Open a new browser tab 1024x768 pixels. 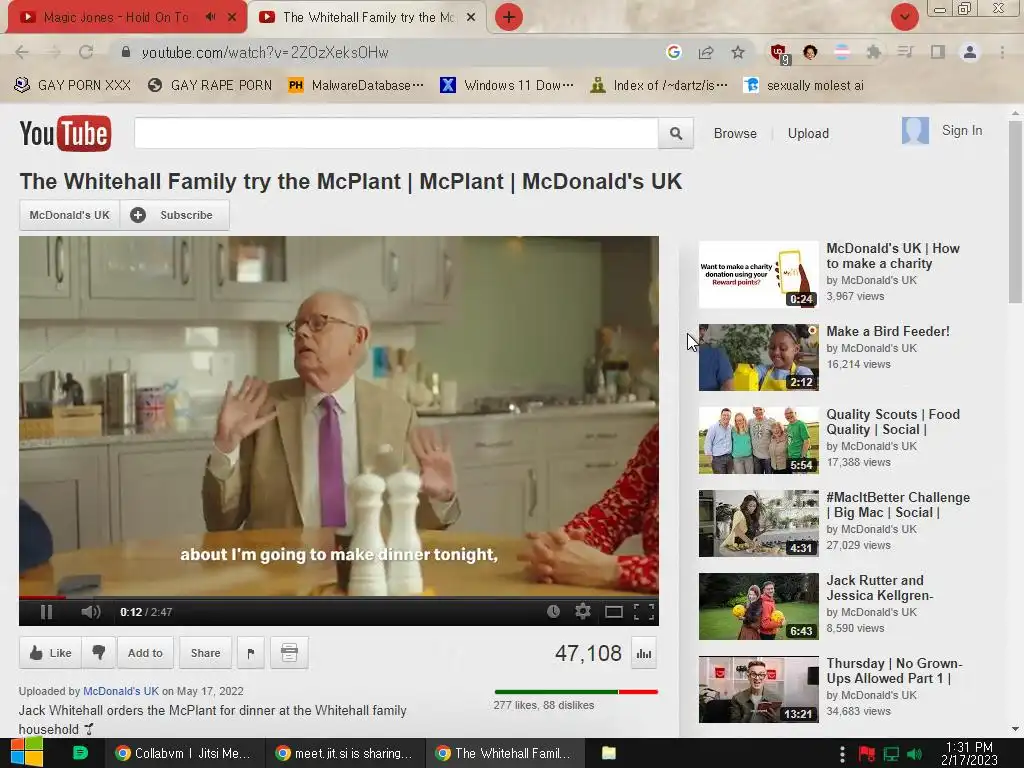pos(509,17)
